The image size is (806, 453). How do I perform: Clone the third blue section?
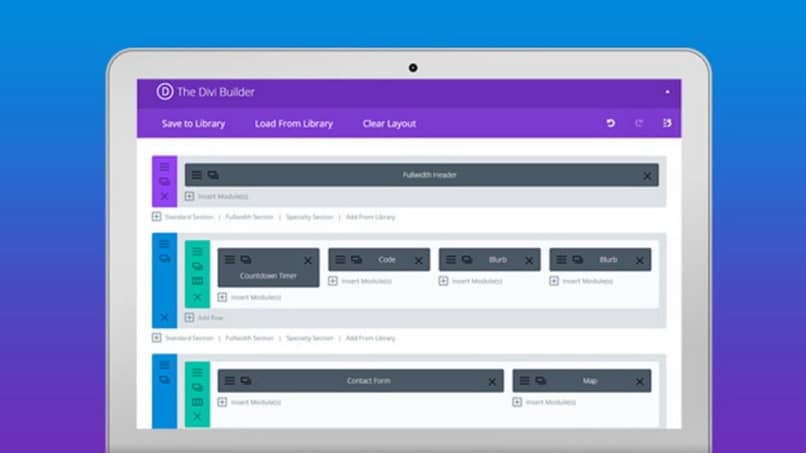pos(164,380)
